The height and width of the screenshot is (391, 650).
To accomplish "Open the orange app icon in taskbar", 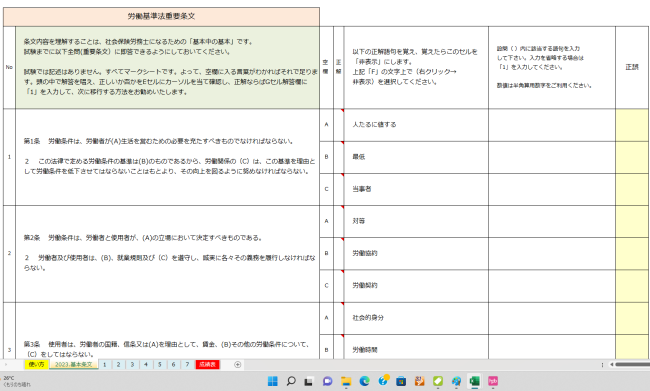I will click(x=420, y=381).
